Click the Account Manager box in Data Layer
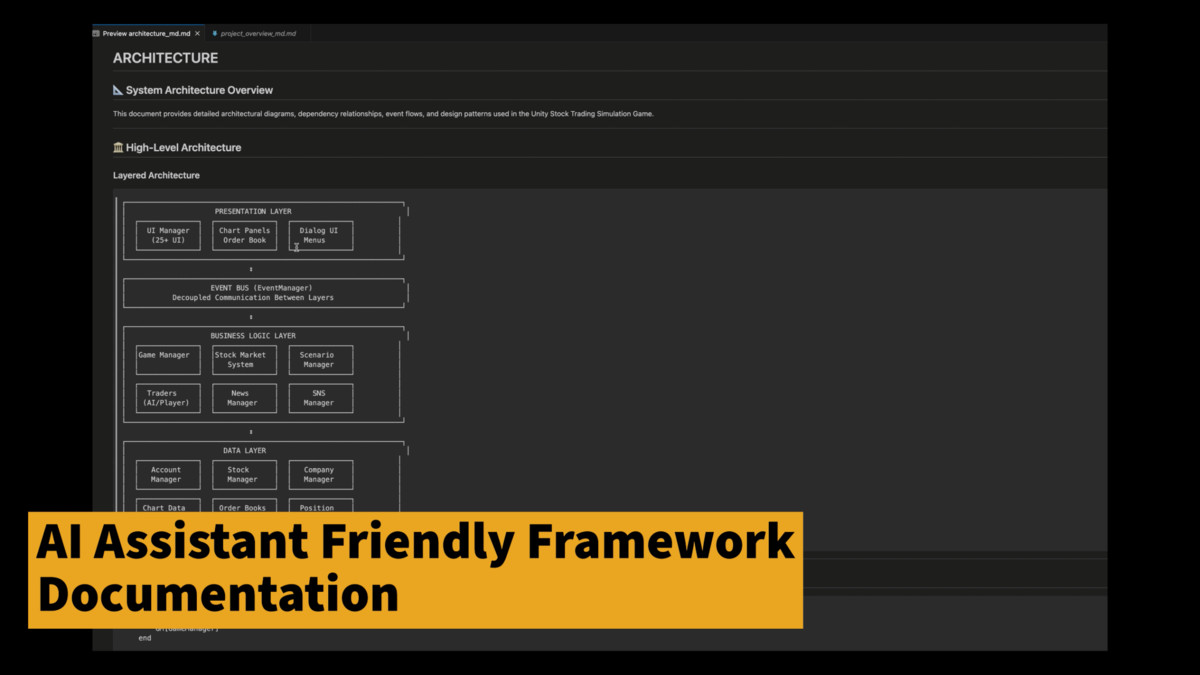The image size is (1200, 675). point(168,475)
